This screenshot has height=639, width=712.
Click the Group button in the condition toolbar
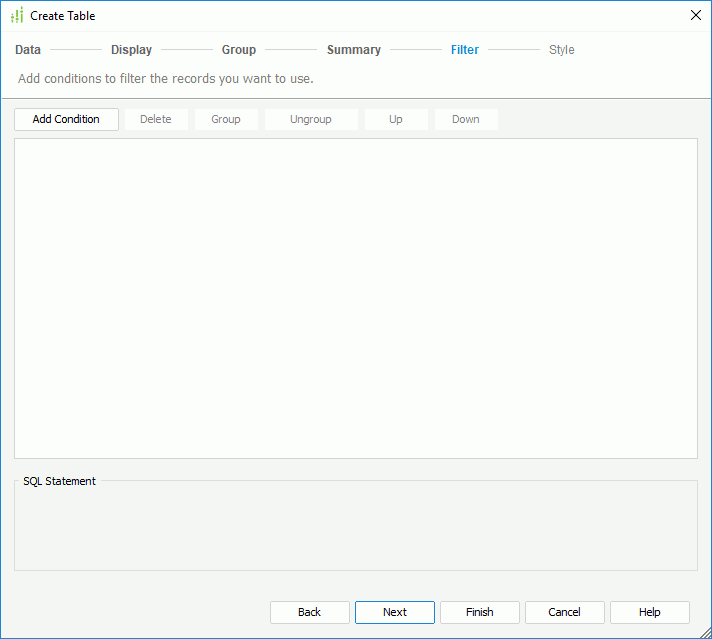226,119
